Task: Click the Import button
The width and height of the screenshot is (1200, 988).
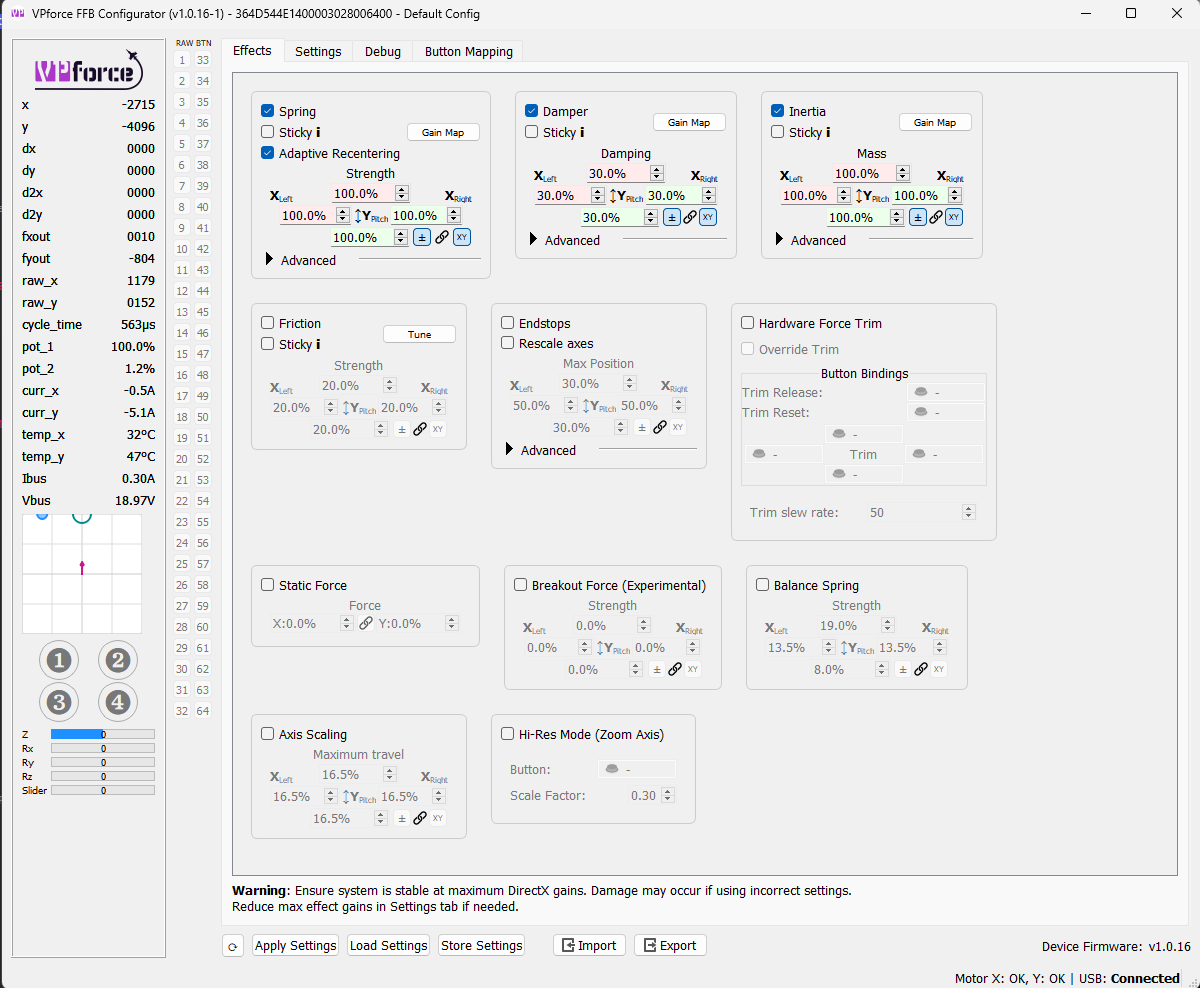Action: (590, 946)
